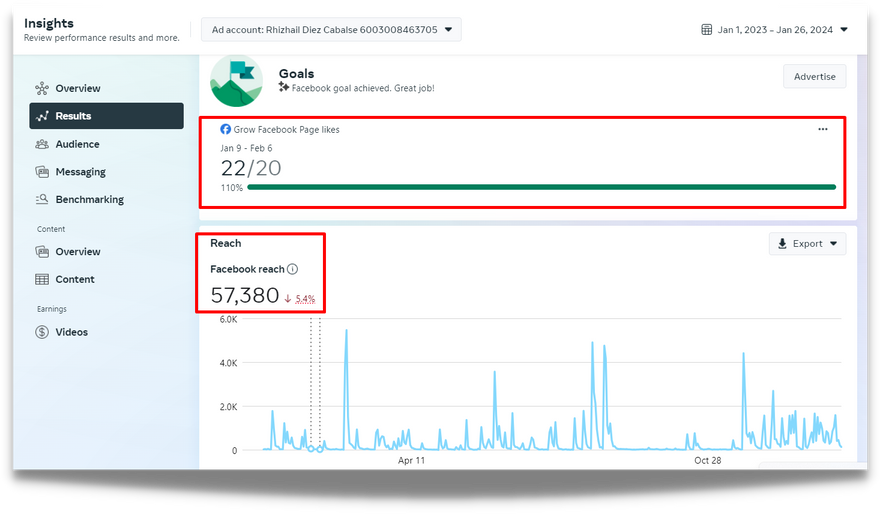Click the 5.4% reach change link
Screen dimensions: 880x514
coord(305,299)
